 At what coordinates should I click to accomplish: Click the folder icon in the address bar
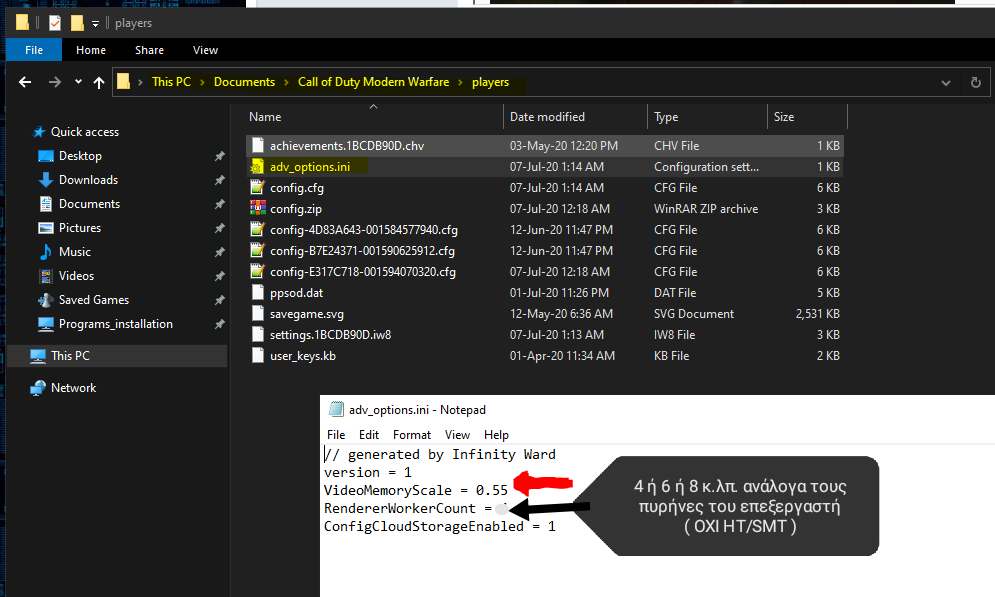(124, 82)
